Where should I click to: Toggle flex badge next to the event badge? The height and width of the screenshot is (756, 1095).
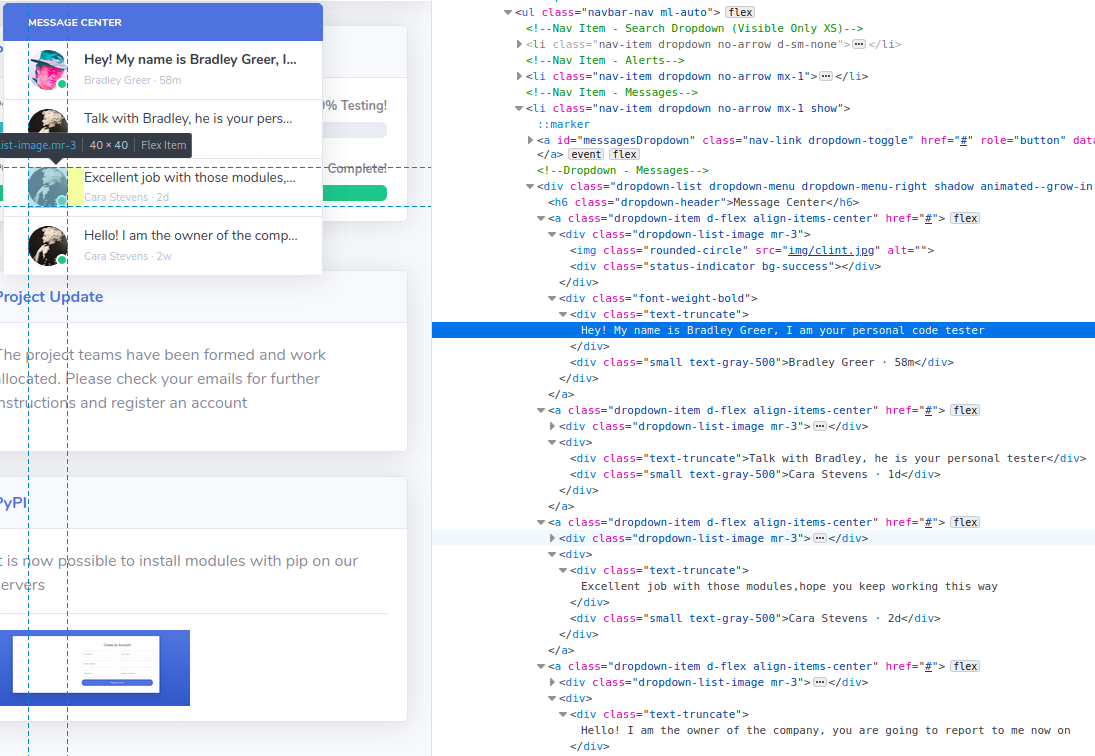(625, 155)
